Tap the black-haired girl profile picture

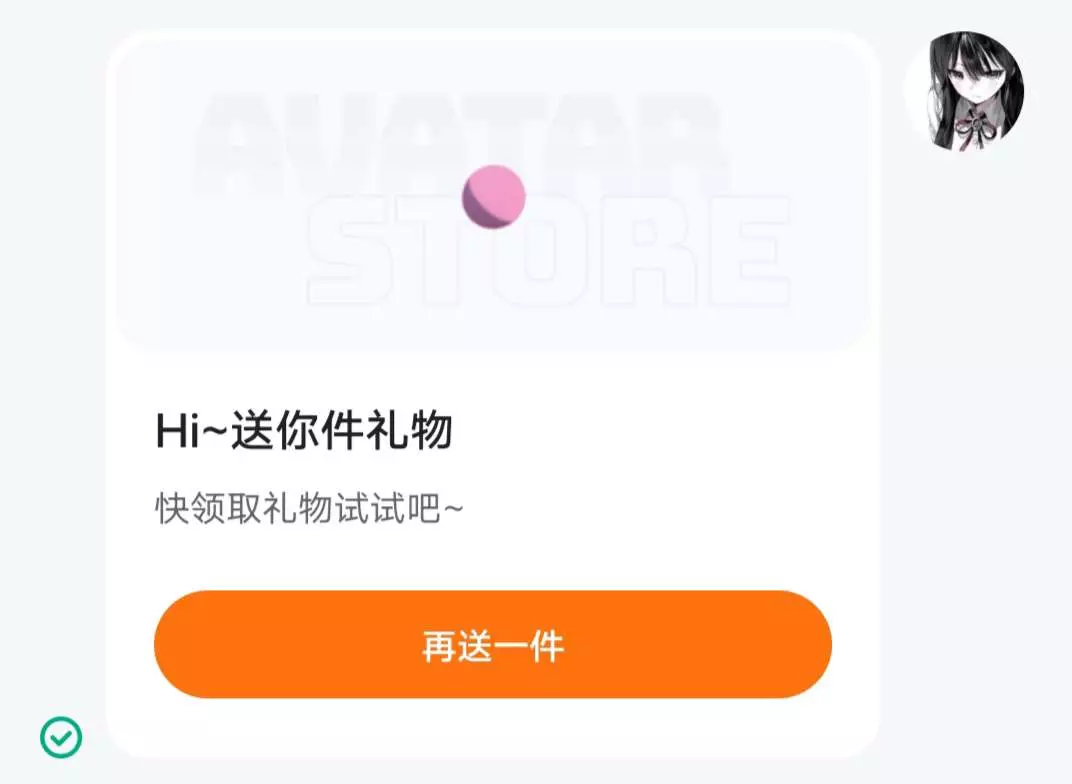click(x=966, y=90)
